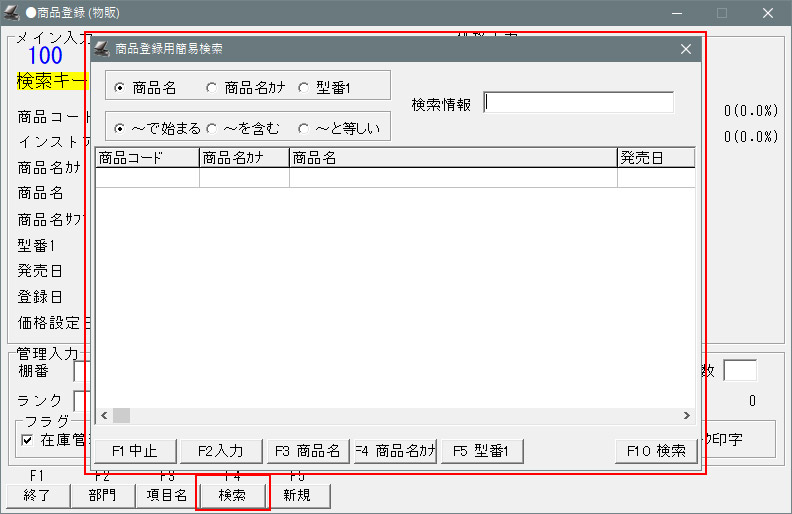Select the 商品名 radio button
Image resolution: width=792 pixels, height=514 pixels.
(x=120, y=88)
